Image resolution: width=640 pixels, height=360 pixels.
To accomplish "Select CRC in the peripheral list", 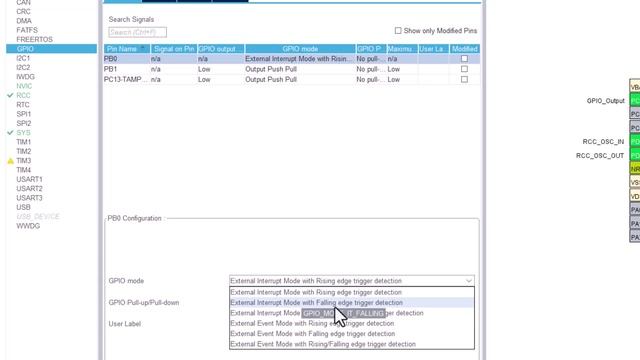I will click(x=23, y=11).
